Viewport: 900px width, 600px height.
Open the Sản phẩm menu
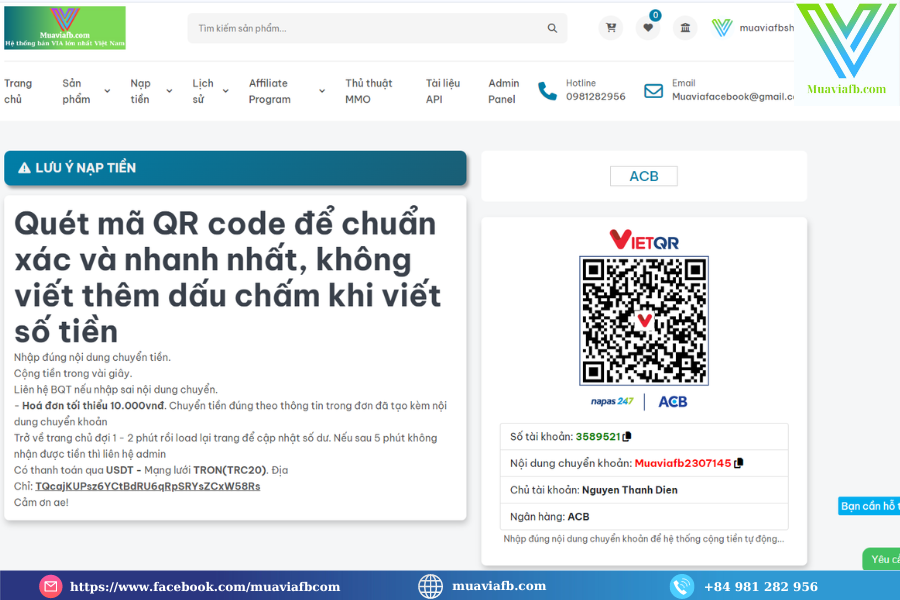[x=76, y=91]
